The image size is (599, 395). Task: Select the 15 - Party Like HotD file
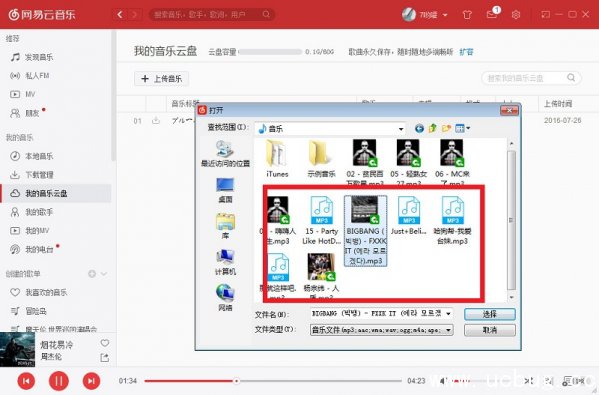pos(321,220)
